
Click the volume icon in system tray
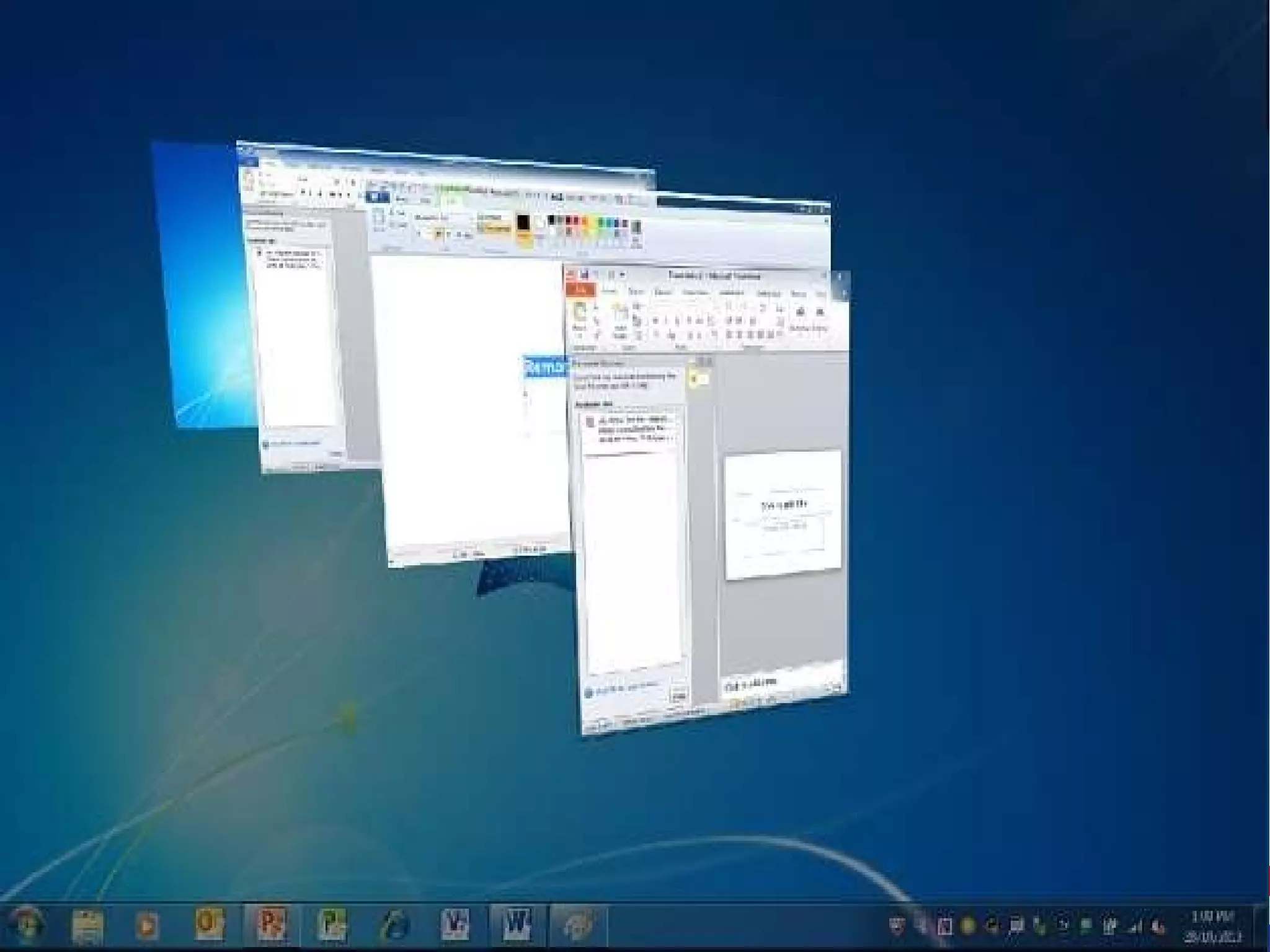click(1157, 928)
